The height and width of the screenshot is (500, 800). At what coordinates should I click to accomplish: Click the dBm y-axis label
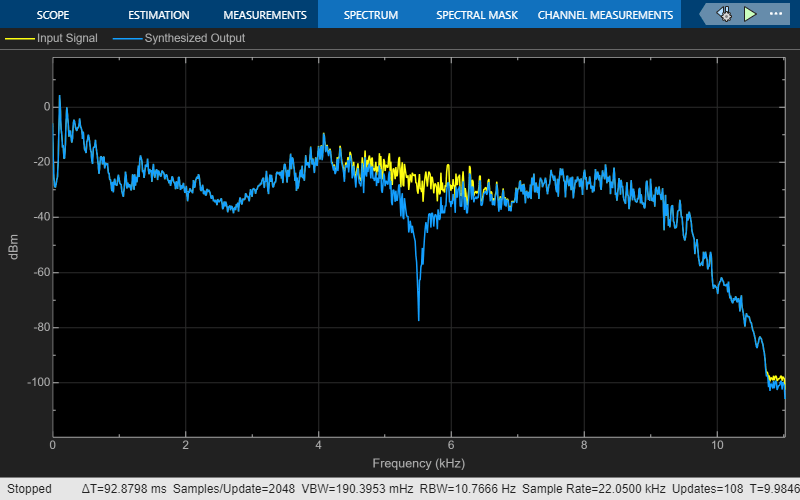pyautogui.click(x=14, y=247)
